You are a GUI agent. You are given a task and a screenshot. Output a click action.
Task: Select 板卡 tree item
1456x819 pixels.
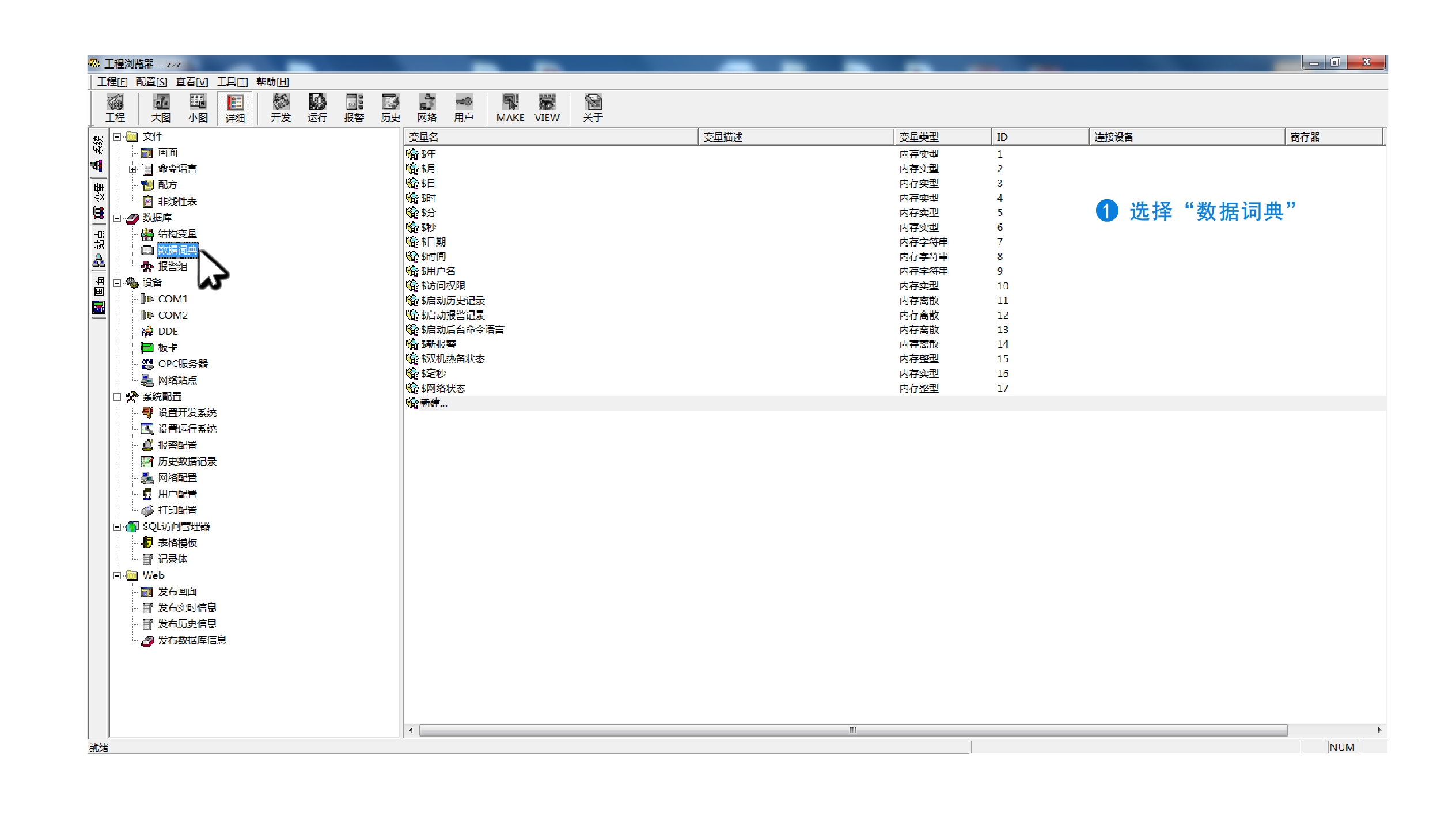click(168, 348)
